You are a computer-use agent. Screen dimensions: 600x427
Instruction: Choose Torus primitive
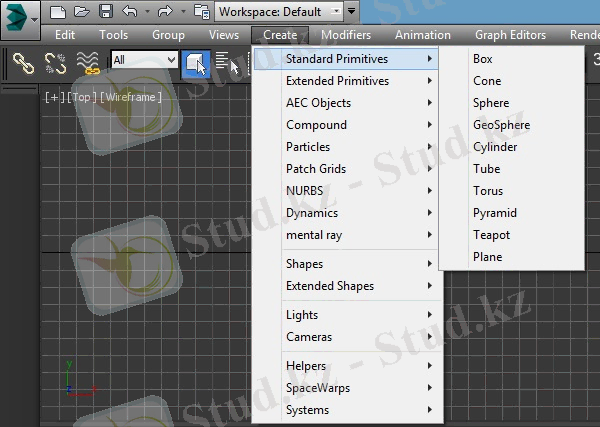click(x=512, y=191)
